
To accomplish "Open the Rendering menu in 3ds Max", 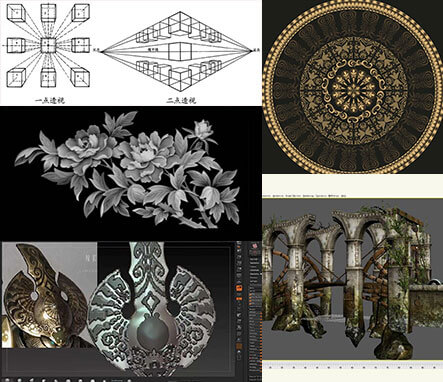I will point(308,196).
